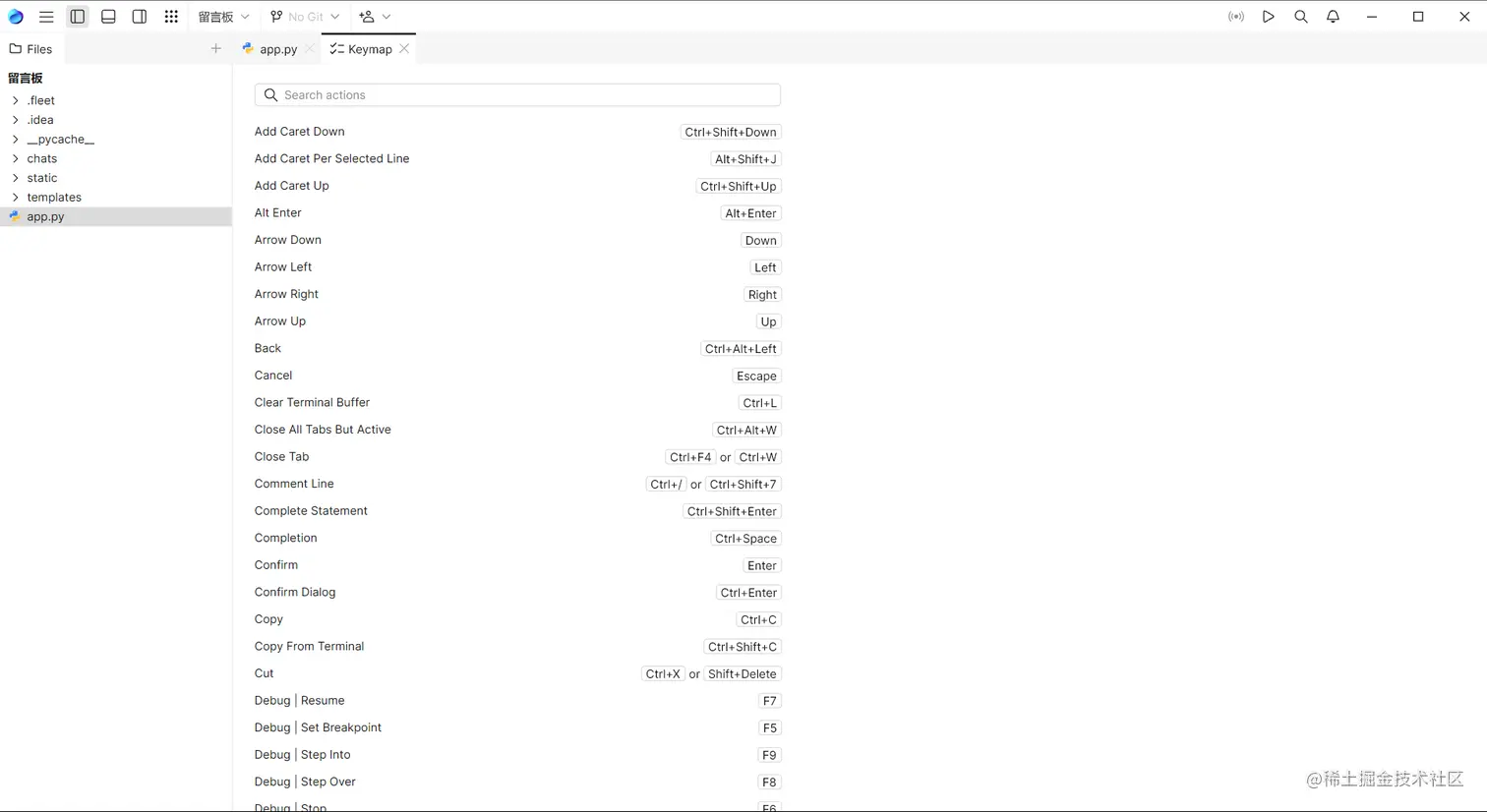Viewport: 1487px width, 812px height.
Task: Open the tools grid icon
Action: pos(171,17)
